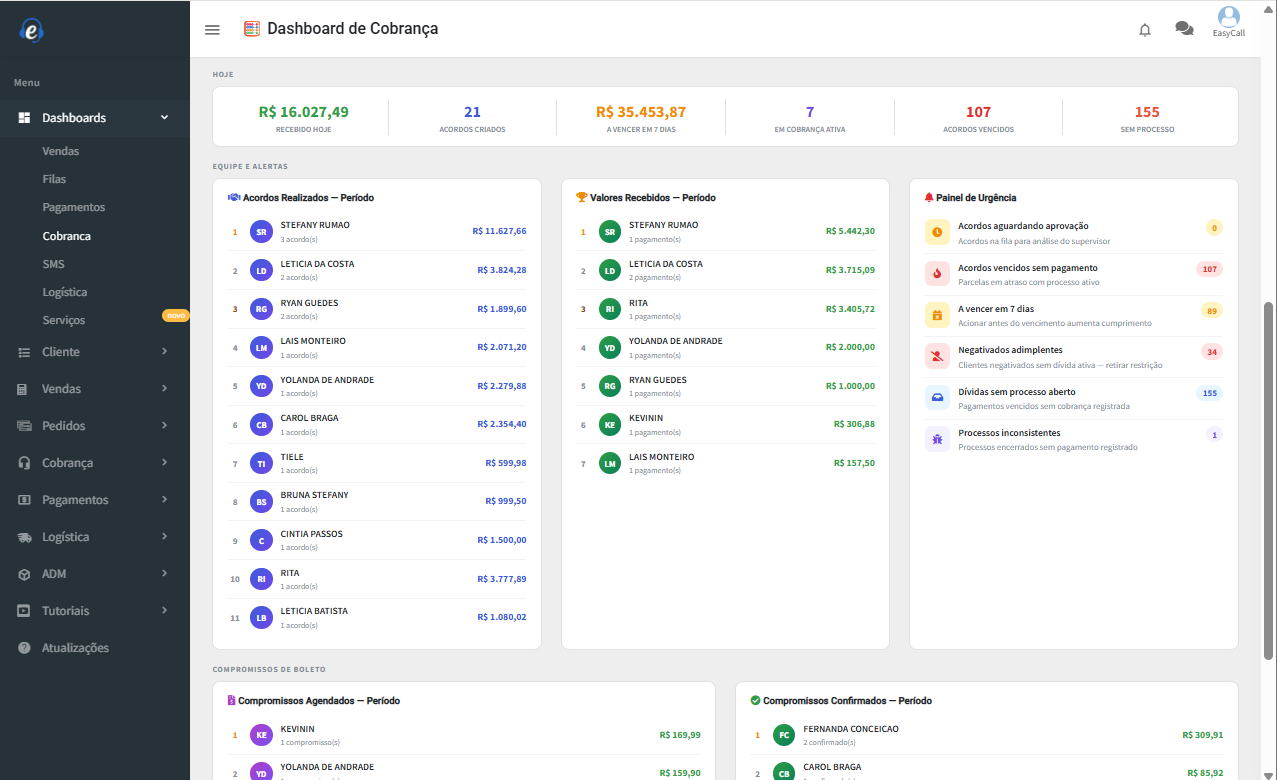This screenshot has height=780, width=1277.
Task: Click the R$ 35.453,87 A Vencer card
Action: coord(641,117)
